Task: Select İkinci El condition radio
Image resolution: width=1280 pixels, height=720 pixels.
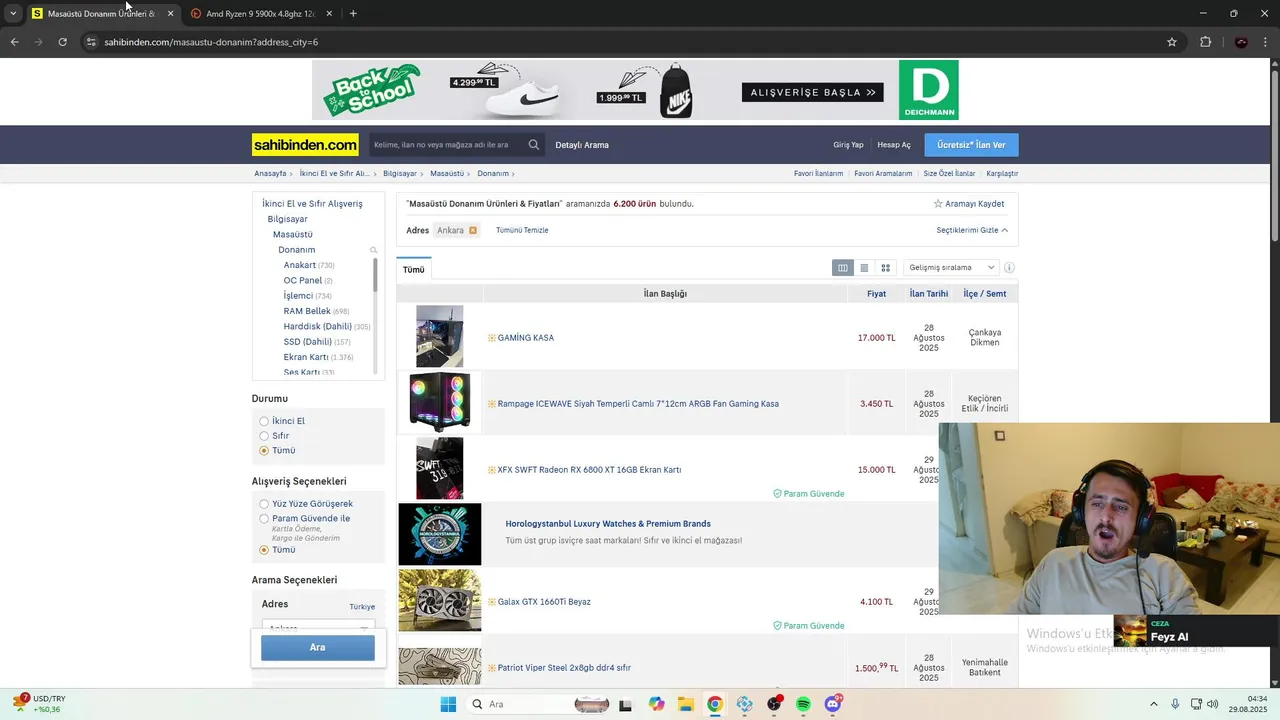Action: tap(264, 421)
